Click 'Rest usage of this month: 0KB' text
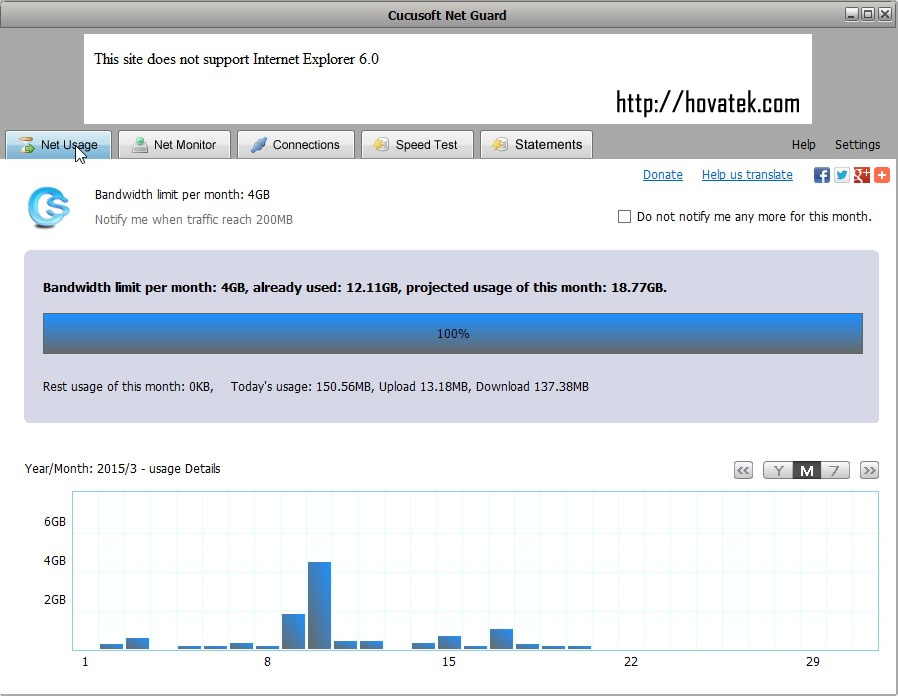Screen dimensions: 898x696 click(x=128, y=387)
